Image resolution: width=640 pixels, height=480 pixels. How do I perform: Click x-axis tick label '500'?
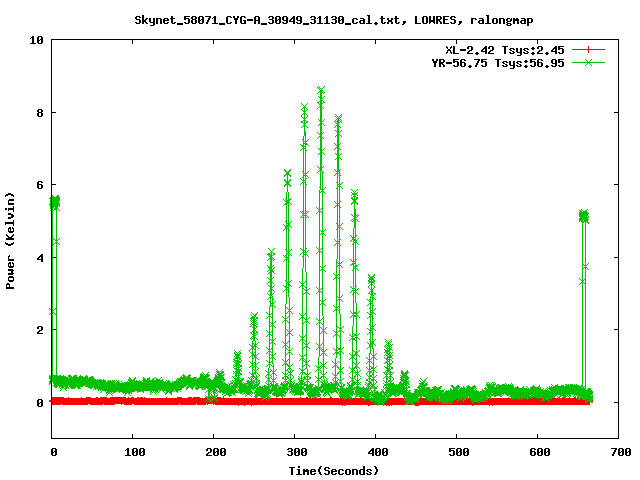pyautogui.click(x=458, y=452)
